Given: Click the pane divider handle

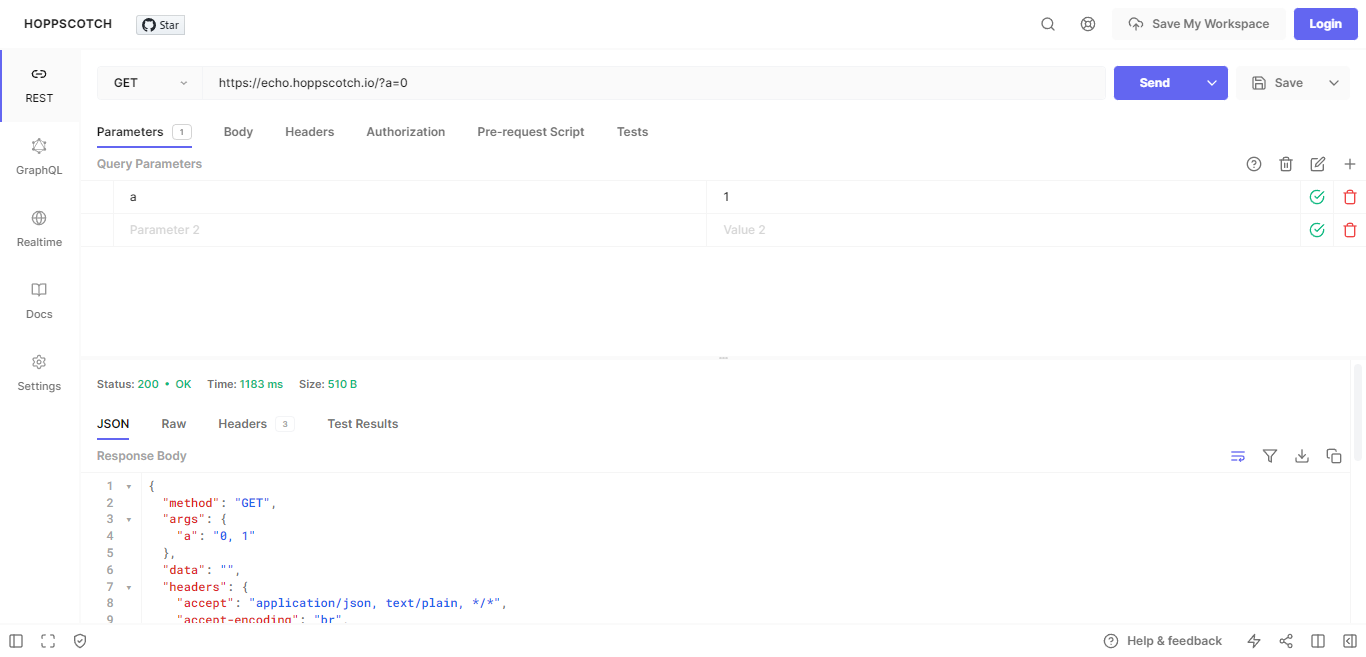Looking at the screenshot, I should (x=723, y=357).
